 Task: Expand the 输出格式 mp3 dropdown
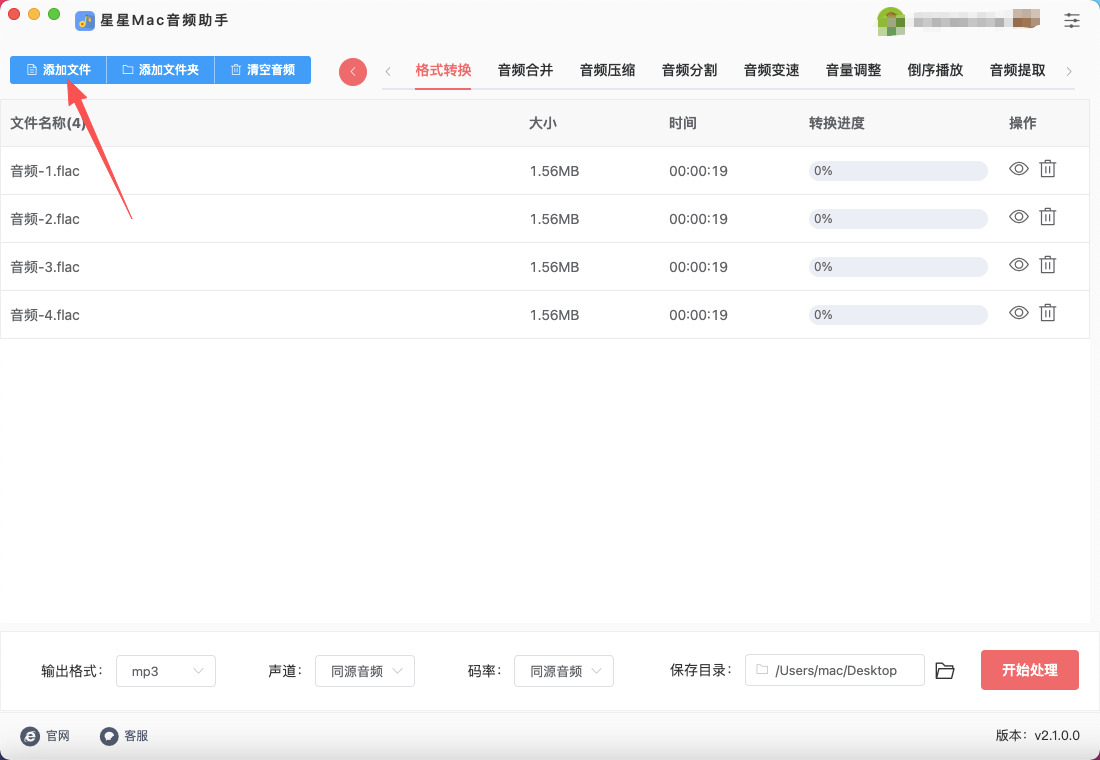coord(166,671)
